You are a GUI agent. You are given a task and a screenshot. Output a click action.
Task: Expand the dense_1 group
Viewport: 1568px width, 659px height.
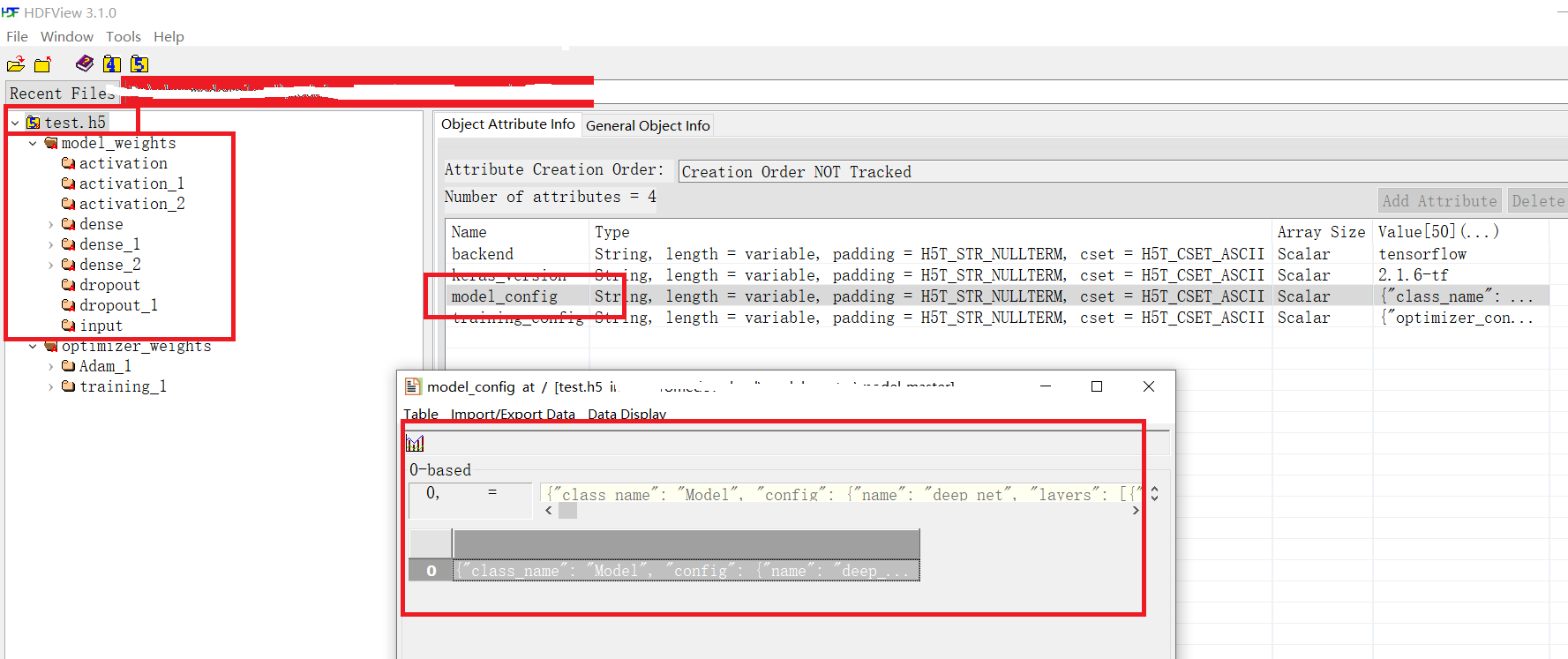(x=50, y=245)
